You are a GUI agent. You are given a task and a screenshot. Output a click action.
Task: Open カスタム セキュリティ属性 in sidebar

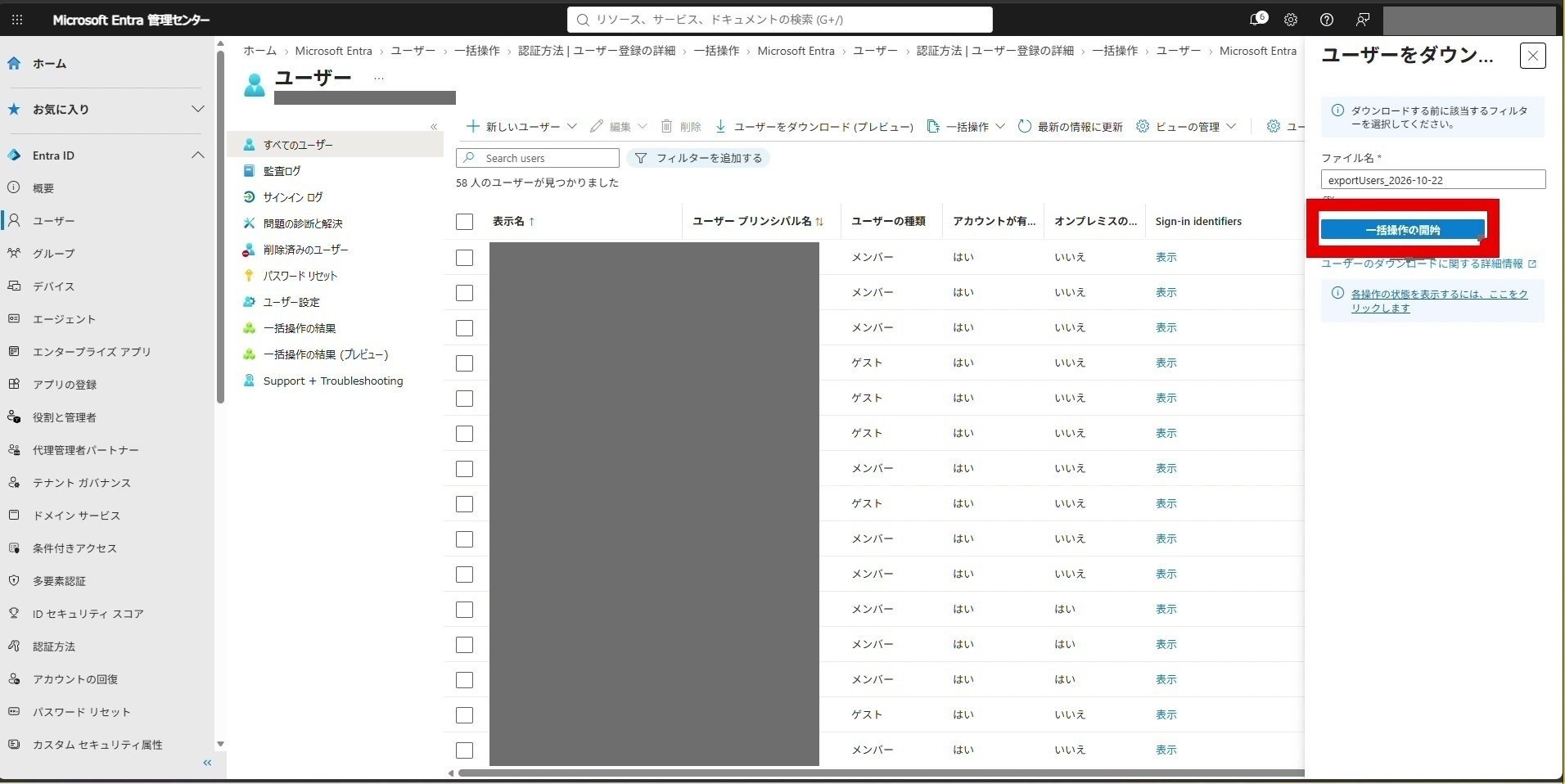97,745
